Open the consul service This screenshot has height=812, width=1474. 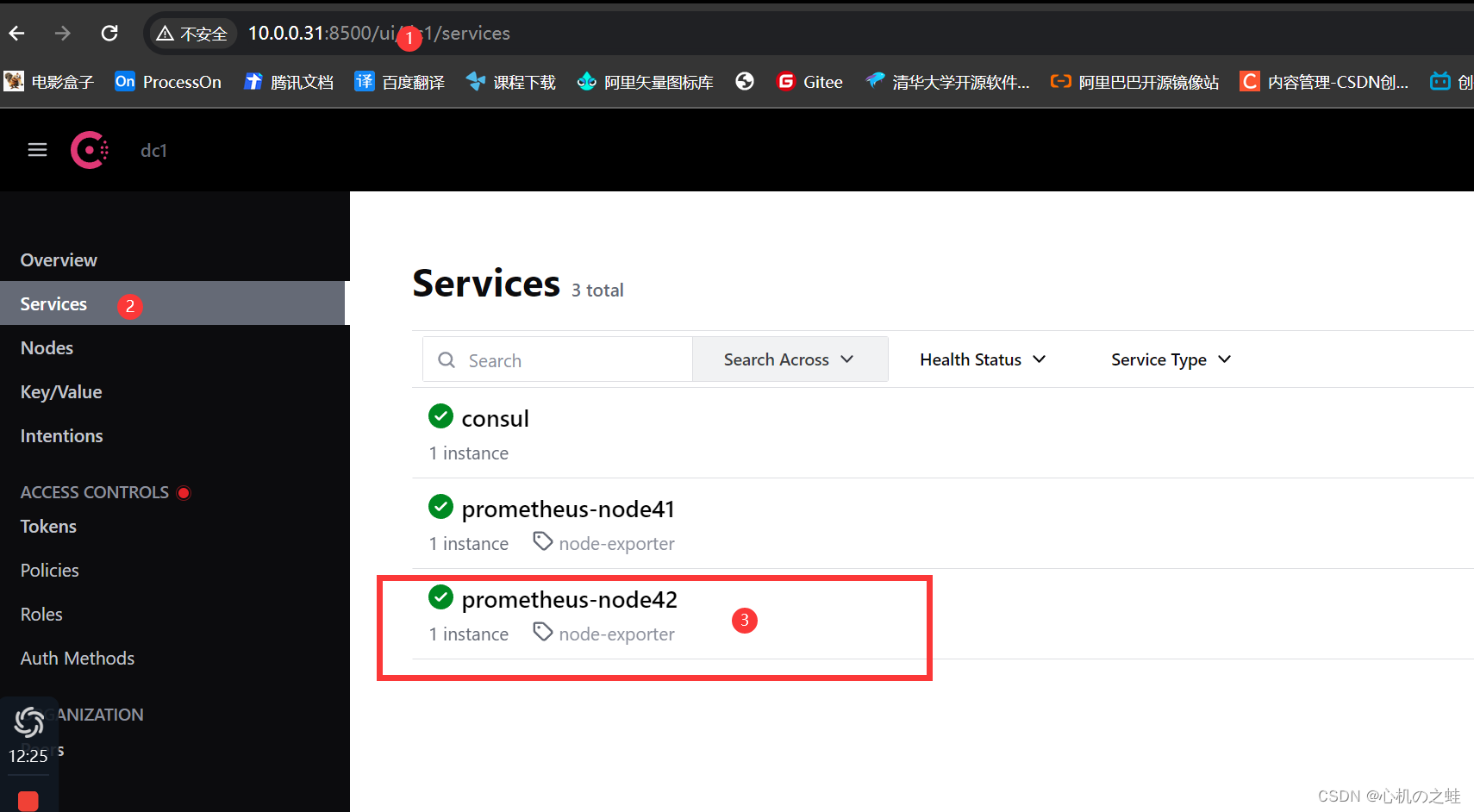[x=496, y=418]
